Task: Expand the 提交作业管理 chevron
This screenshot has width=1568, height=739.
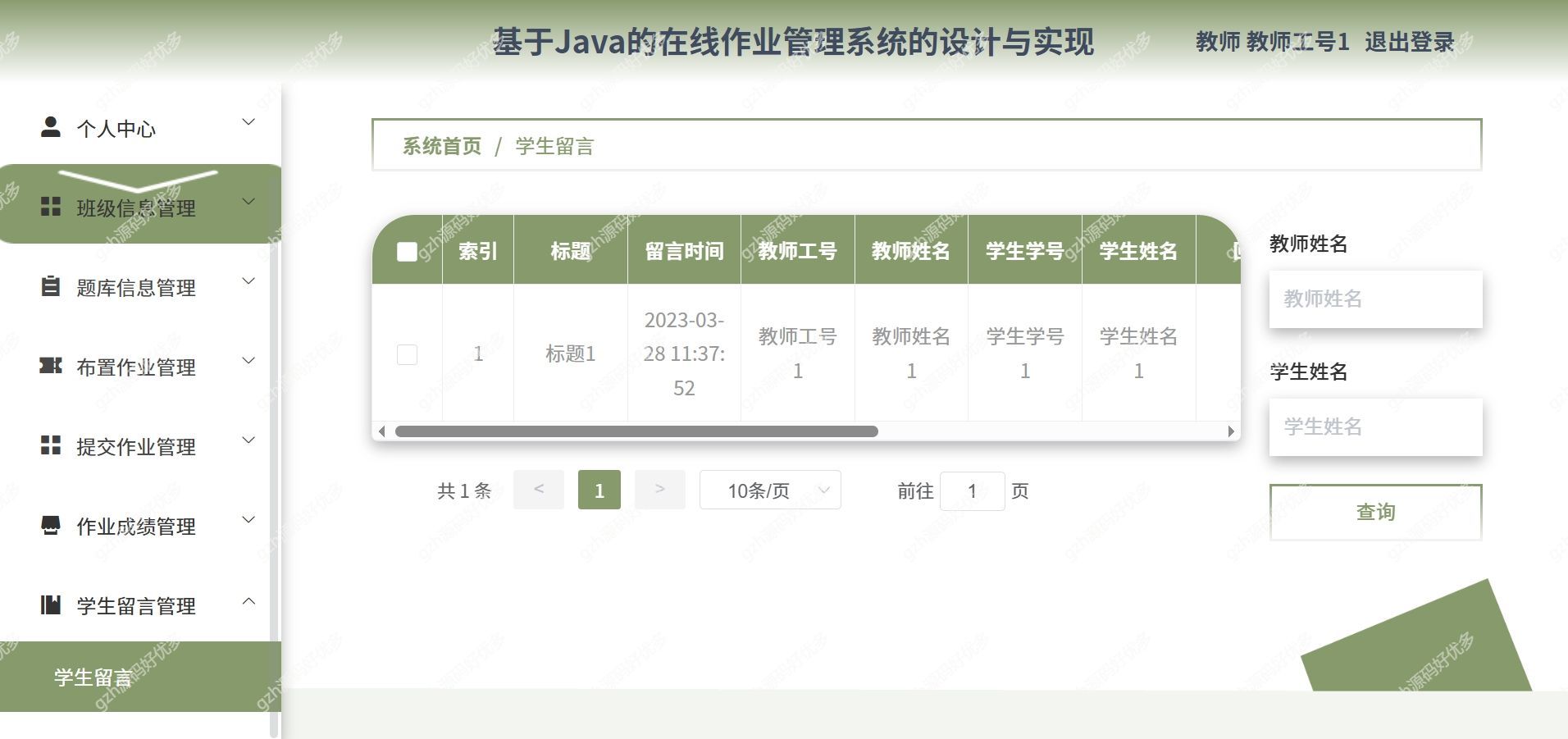Action: (x=248, y=441)
